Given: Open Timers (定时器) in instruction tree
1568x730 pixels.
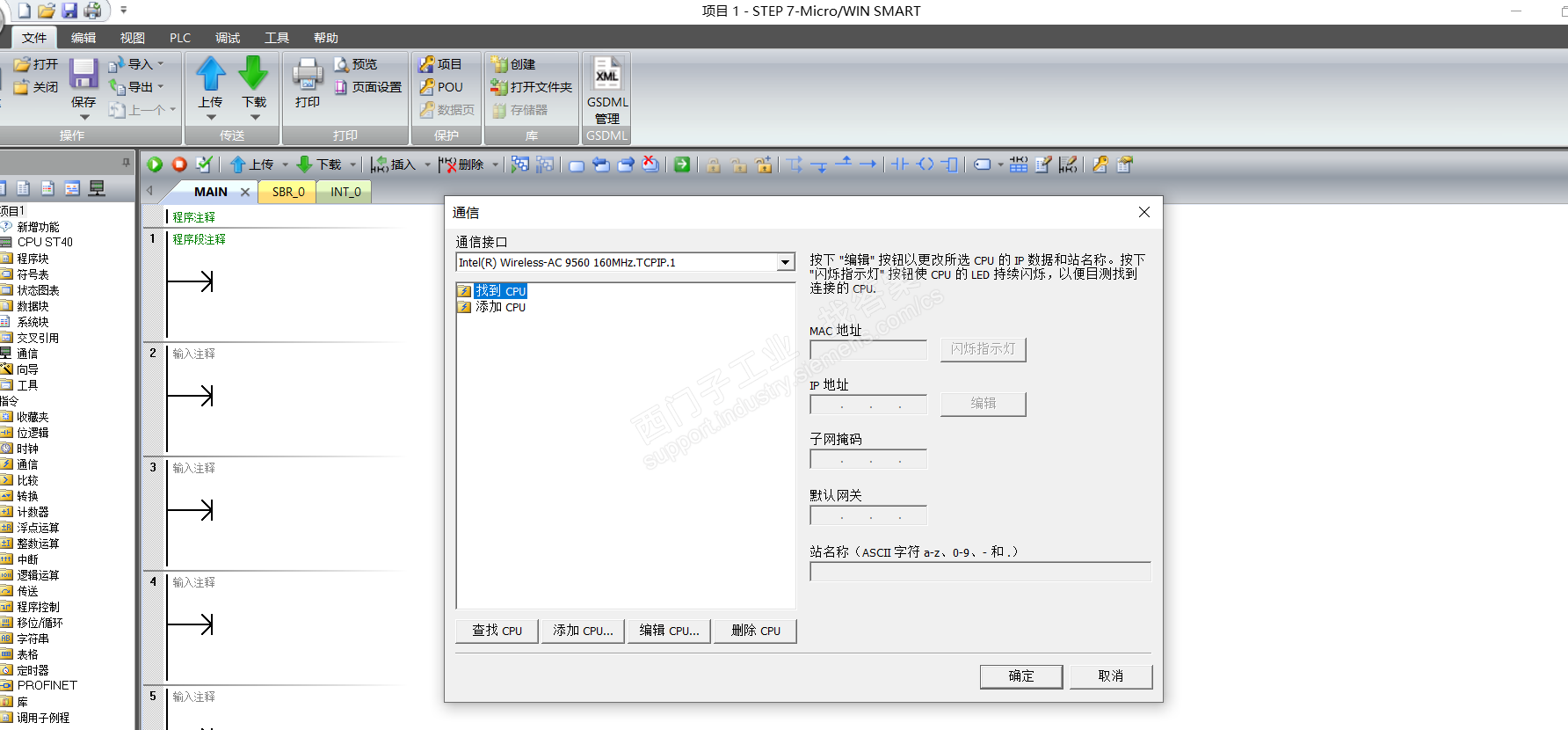Looking at the screenshot, I should (33, 670).
